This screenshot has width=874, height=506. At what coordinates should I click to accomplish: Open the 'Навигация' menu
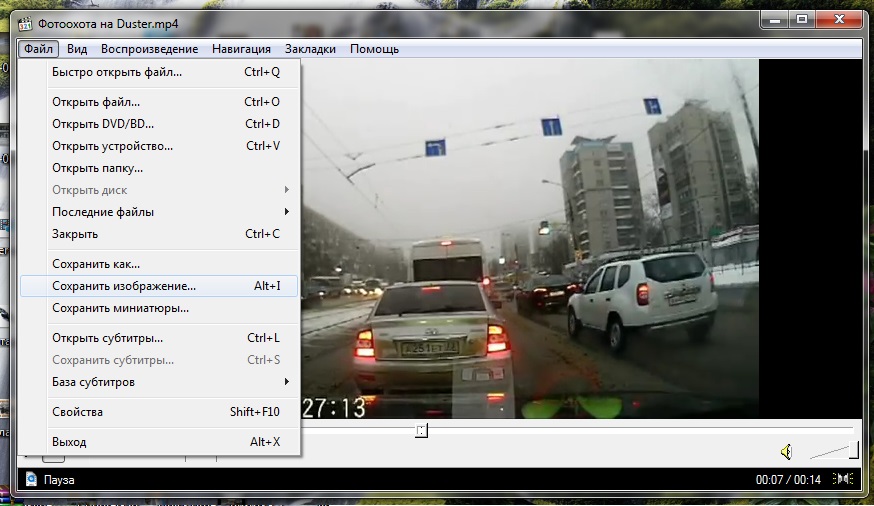(x=241, y=49)
